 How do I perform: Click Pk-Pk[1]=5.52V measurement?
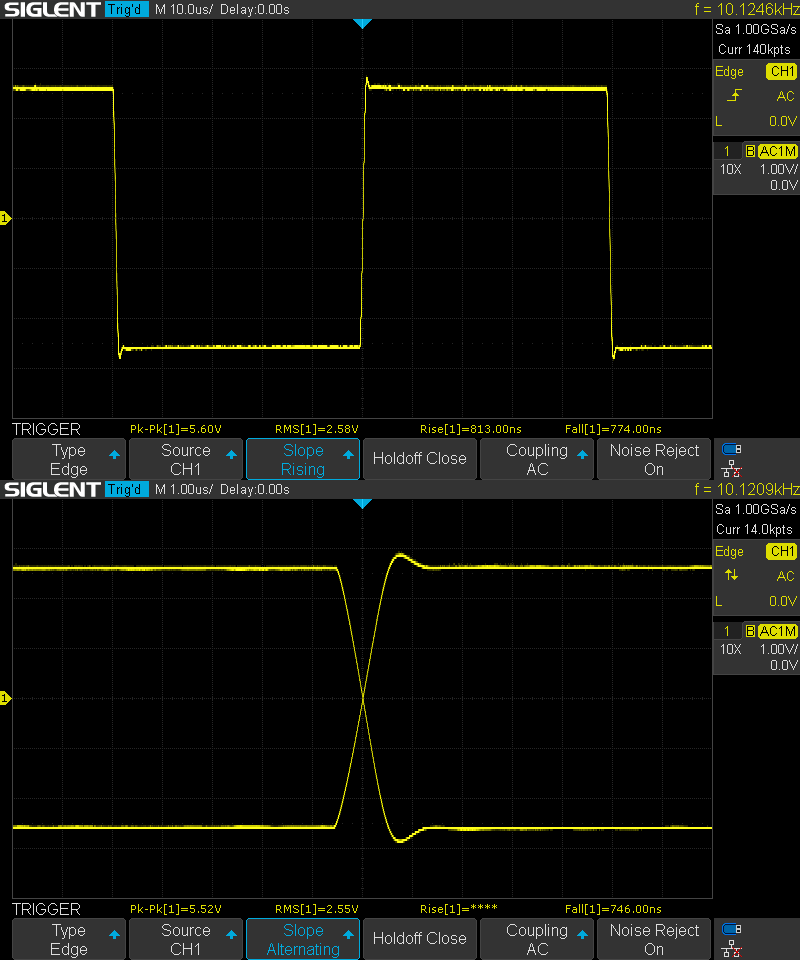(x=176, y=909)
